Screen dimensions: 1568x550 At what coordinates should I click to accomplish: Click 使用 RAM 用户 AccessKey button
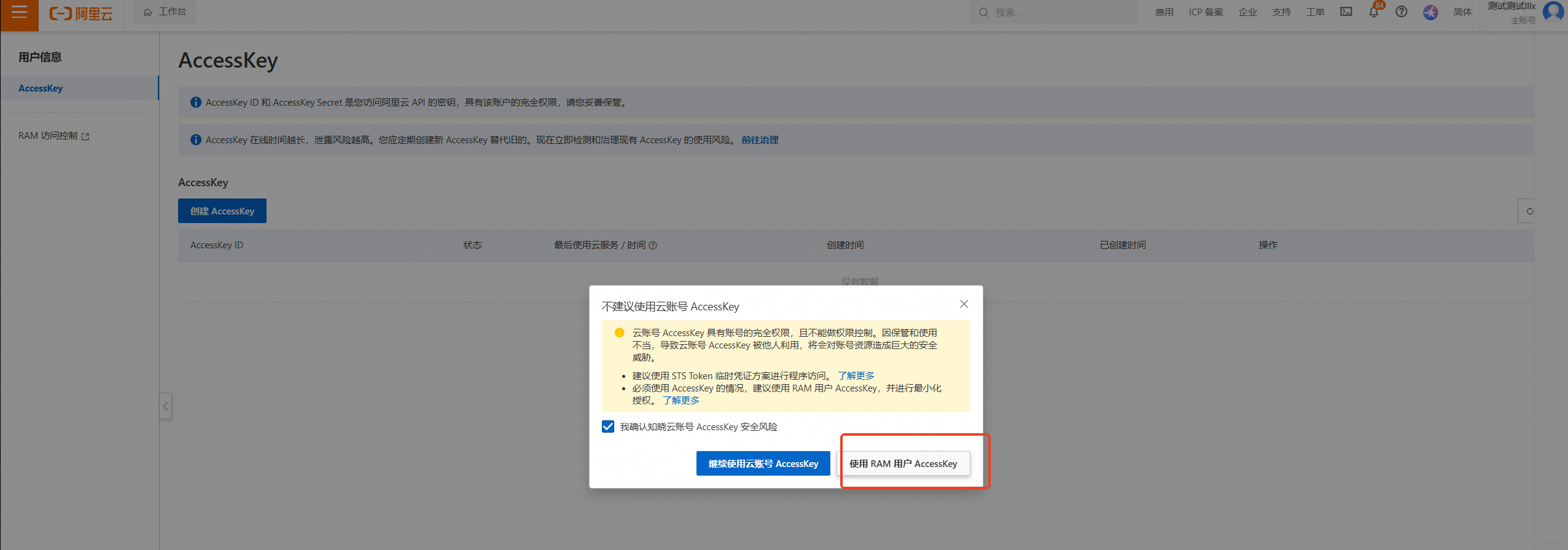903,463
